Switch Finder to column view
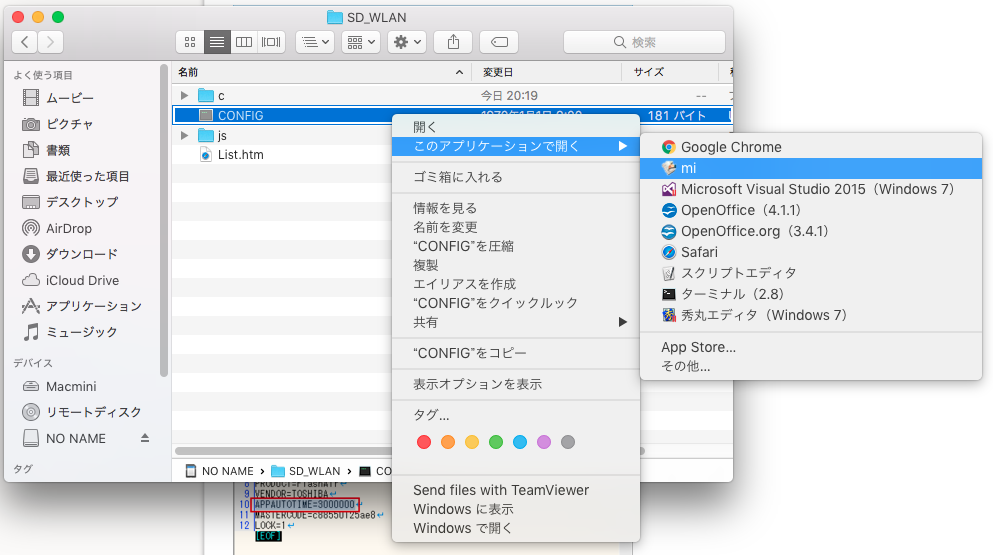The image size is (993, 555). tap(244, 42)
